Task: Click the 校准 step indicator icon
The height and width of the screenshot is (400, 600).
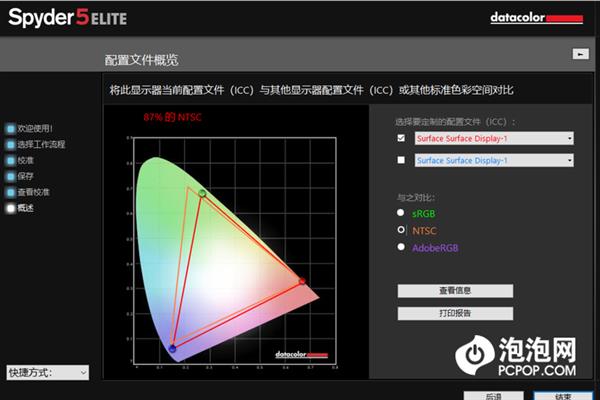Action: point(10,160)
